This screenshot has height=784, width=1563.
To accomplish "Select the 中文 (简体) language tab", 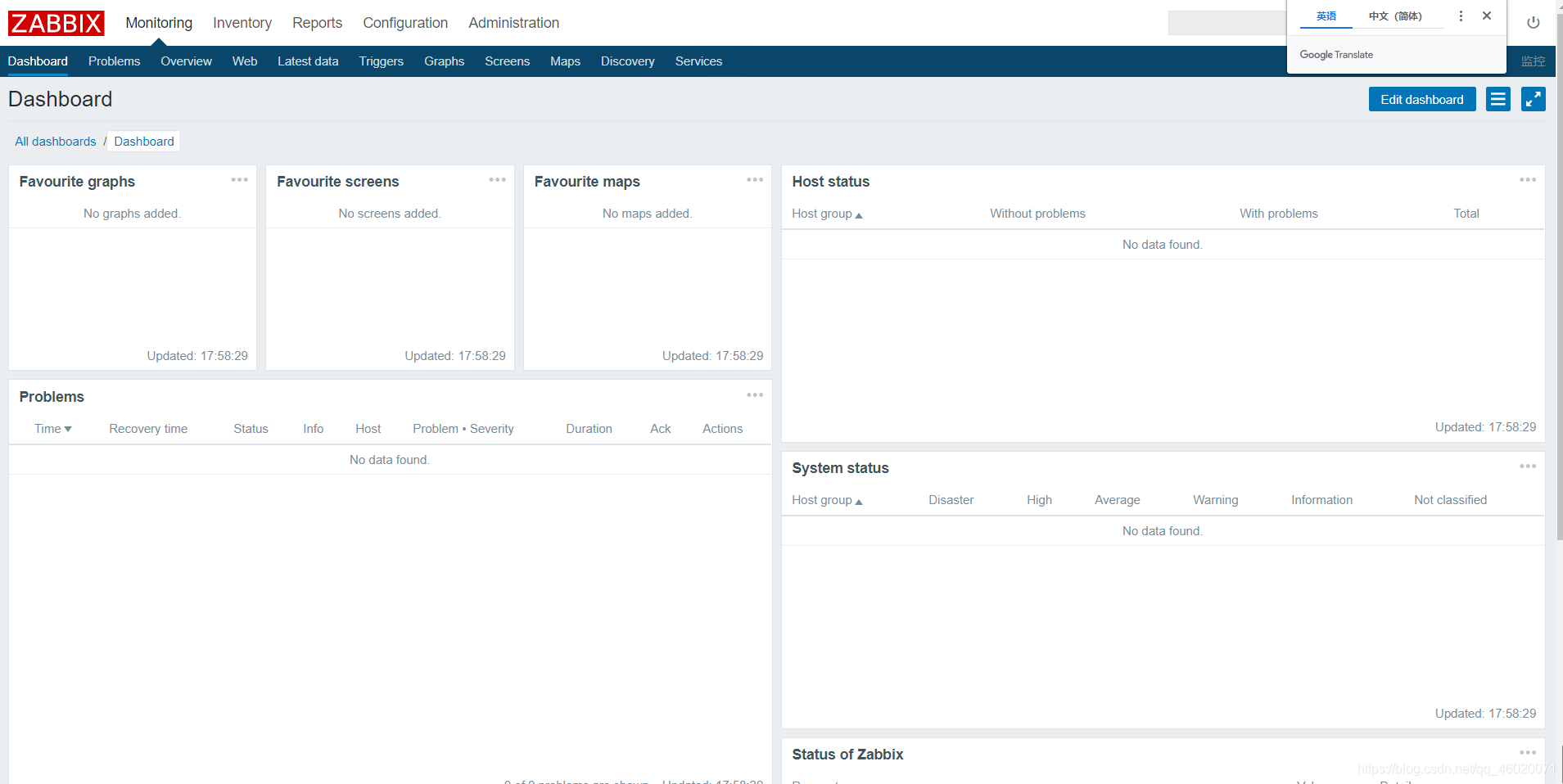I will 1395,16.
